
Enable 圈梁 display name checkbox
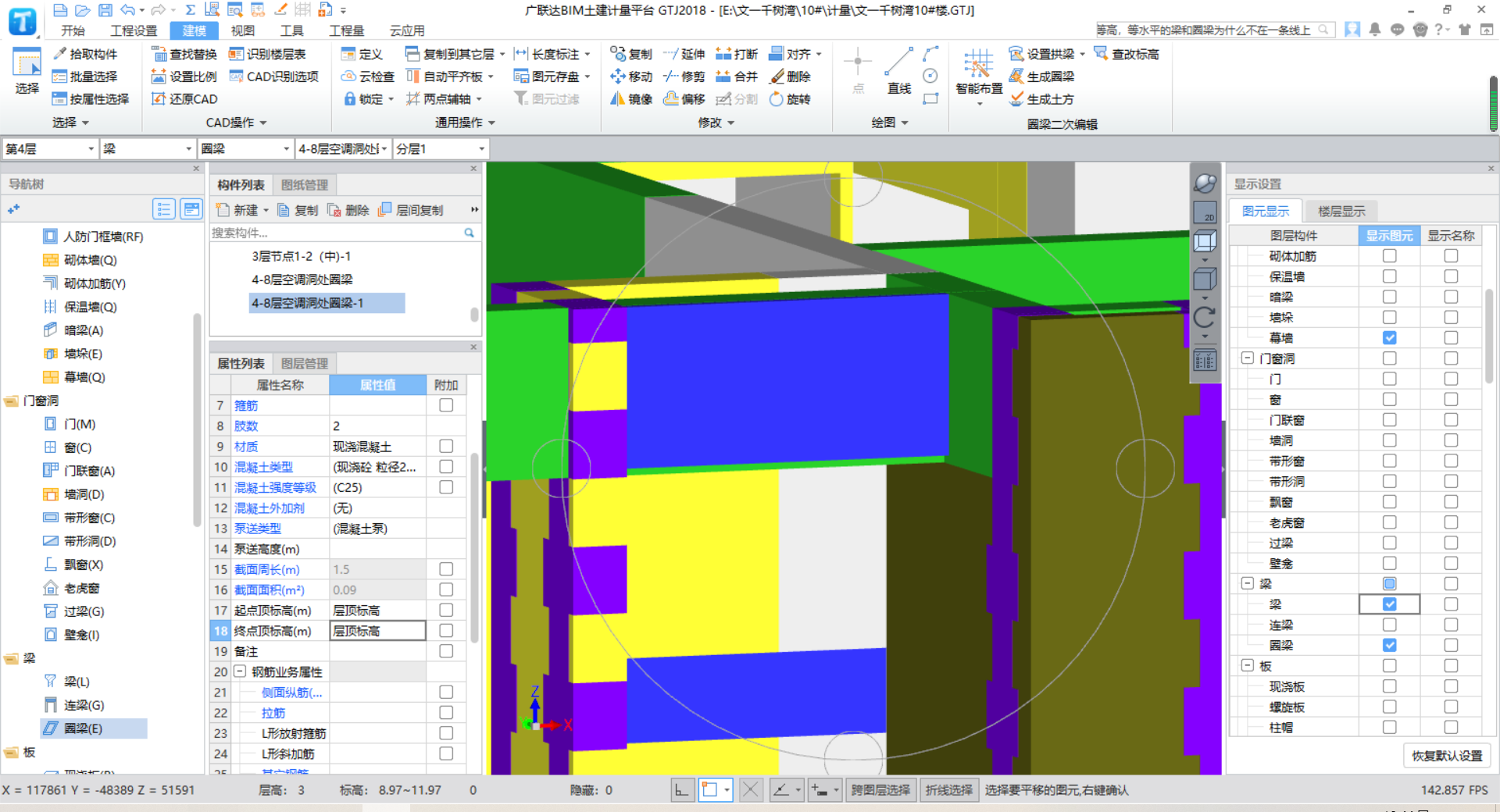click(x=1451, y=645)
